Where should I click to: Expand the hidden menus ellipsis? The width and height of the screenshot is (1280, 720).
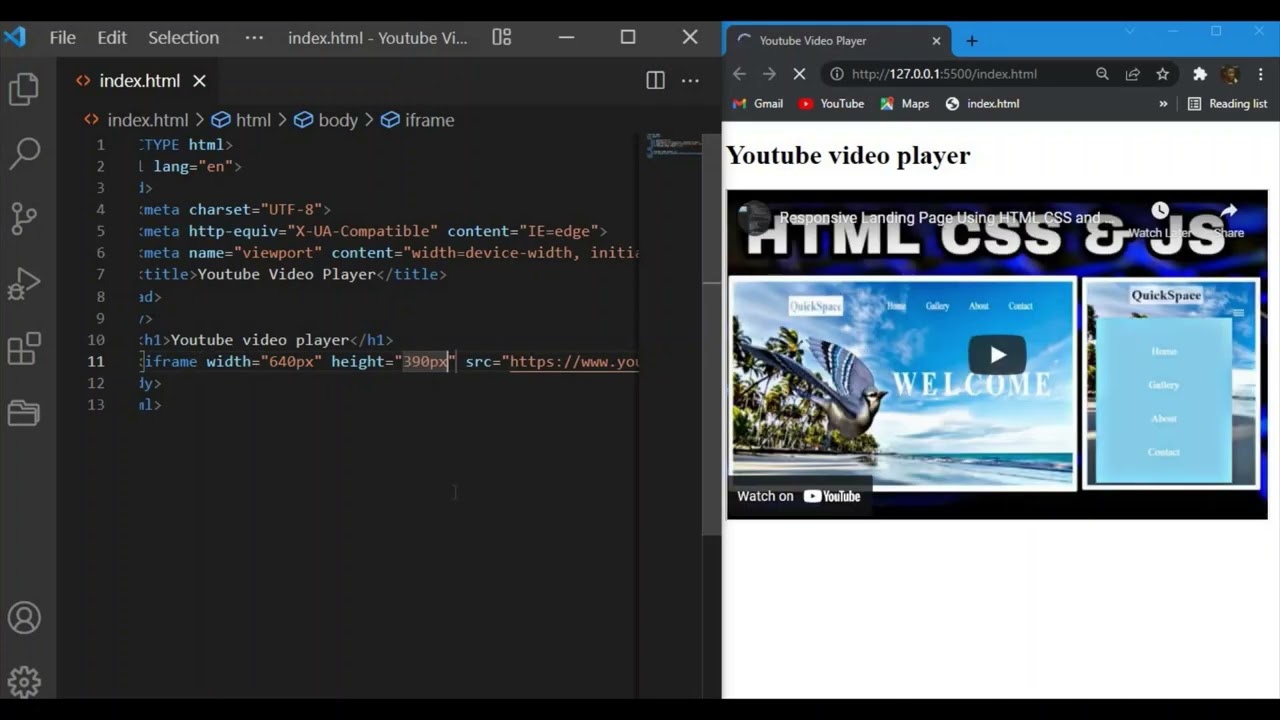(x=254, y=37)
